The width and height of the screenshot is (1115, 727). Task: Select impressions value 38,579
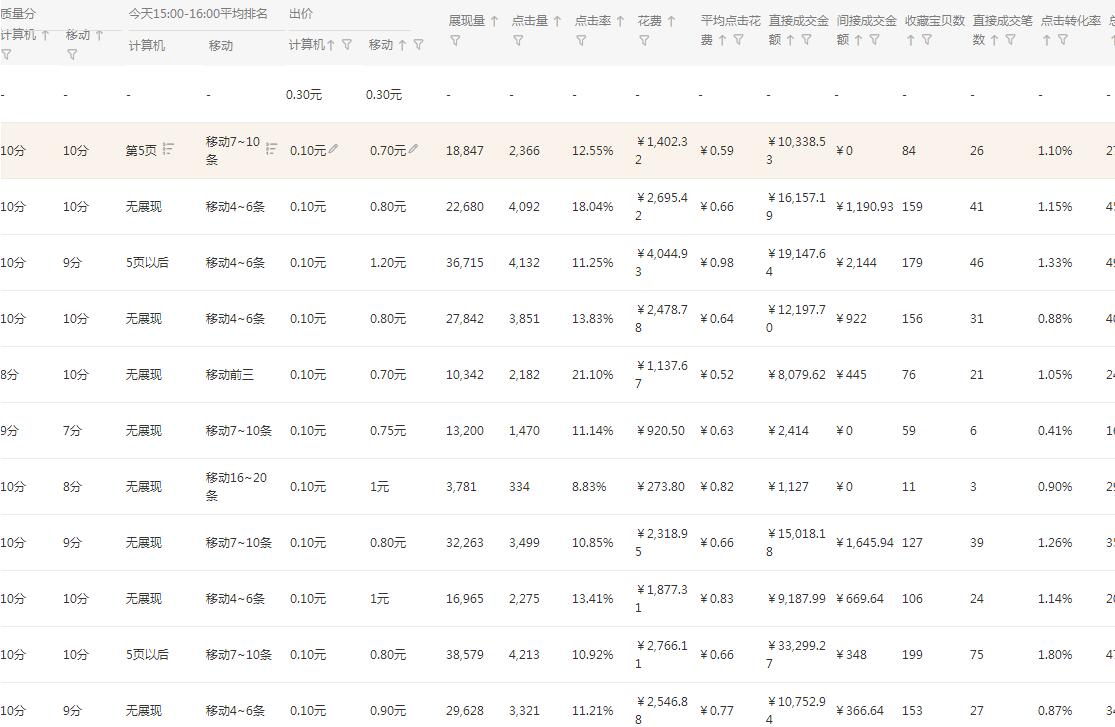464,655
